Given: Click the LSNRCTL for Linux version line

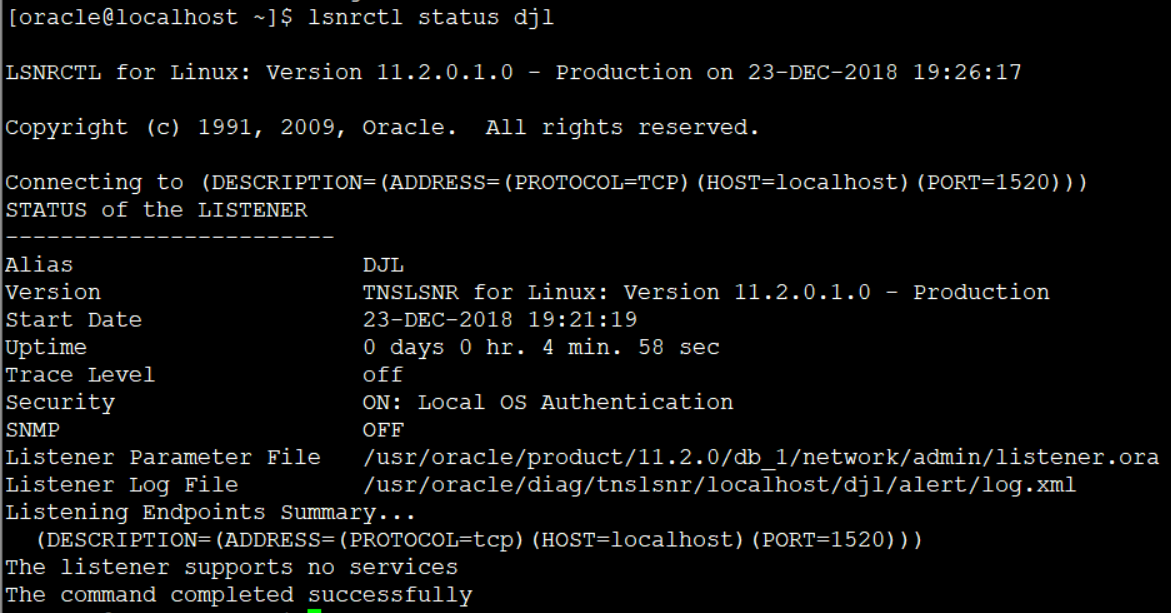Looking at the screenshot, I should (513, 72).
